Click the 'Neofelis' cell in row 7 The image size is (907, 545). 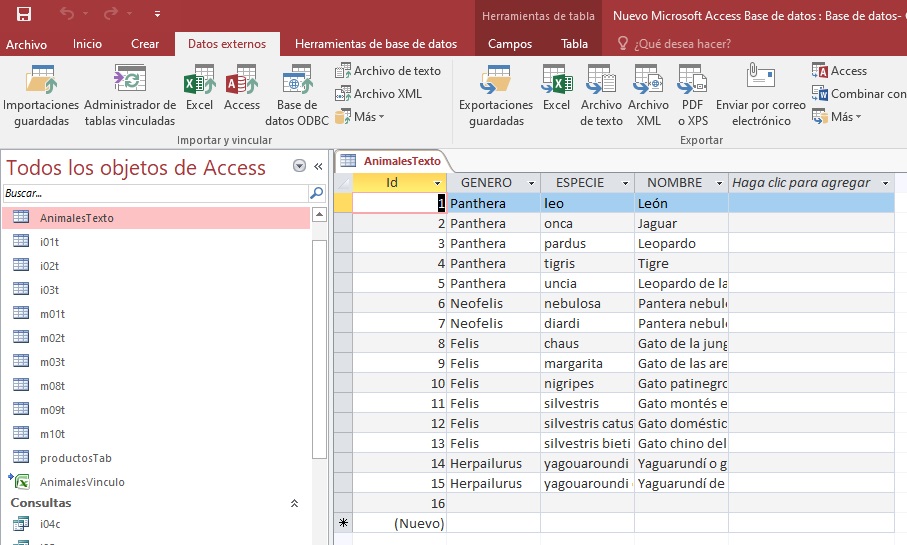pos(493,323)
